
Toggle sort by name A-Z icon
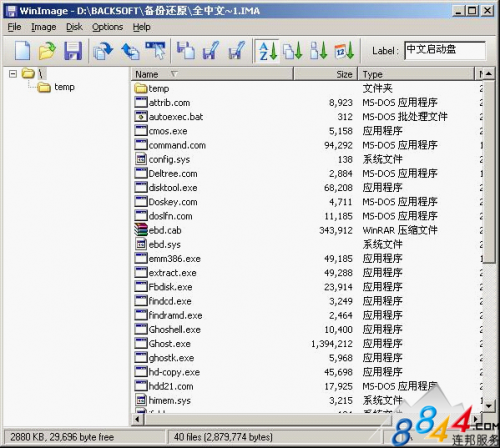(268, 51)
